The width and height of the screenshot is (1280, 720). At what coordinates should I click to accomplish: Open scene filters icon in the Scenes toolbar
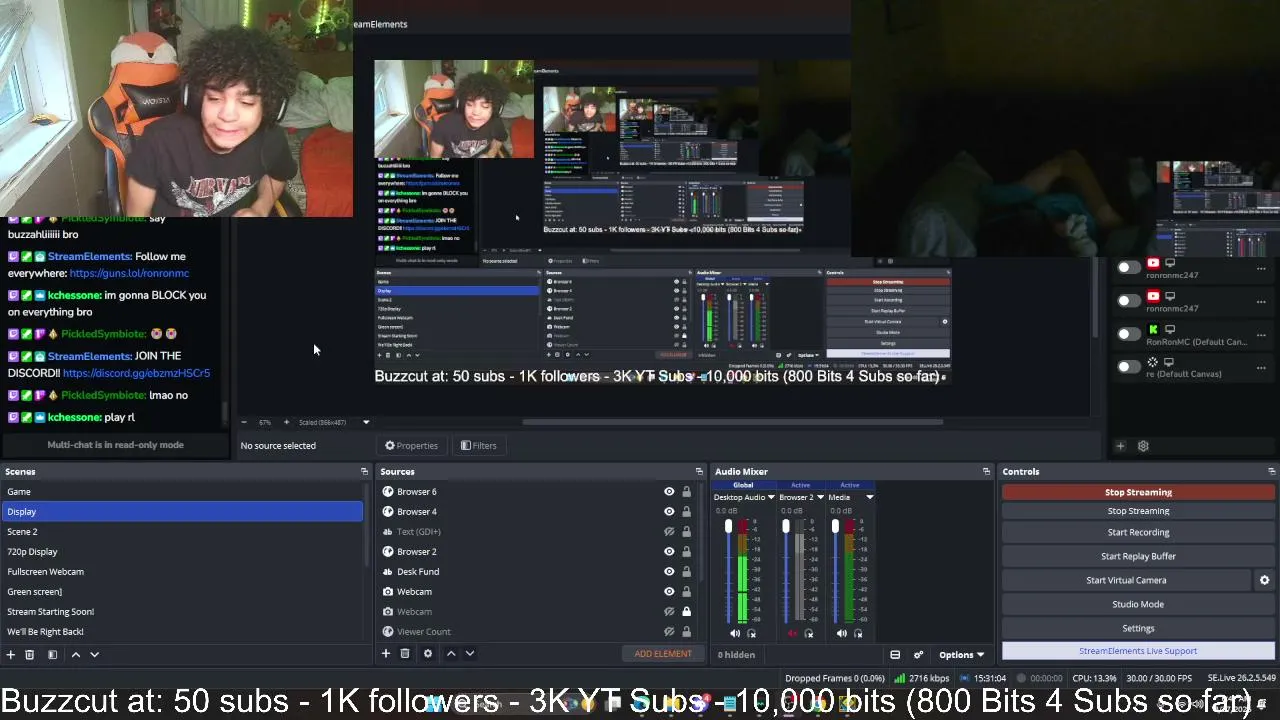click(x=52, y=654)
